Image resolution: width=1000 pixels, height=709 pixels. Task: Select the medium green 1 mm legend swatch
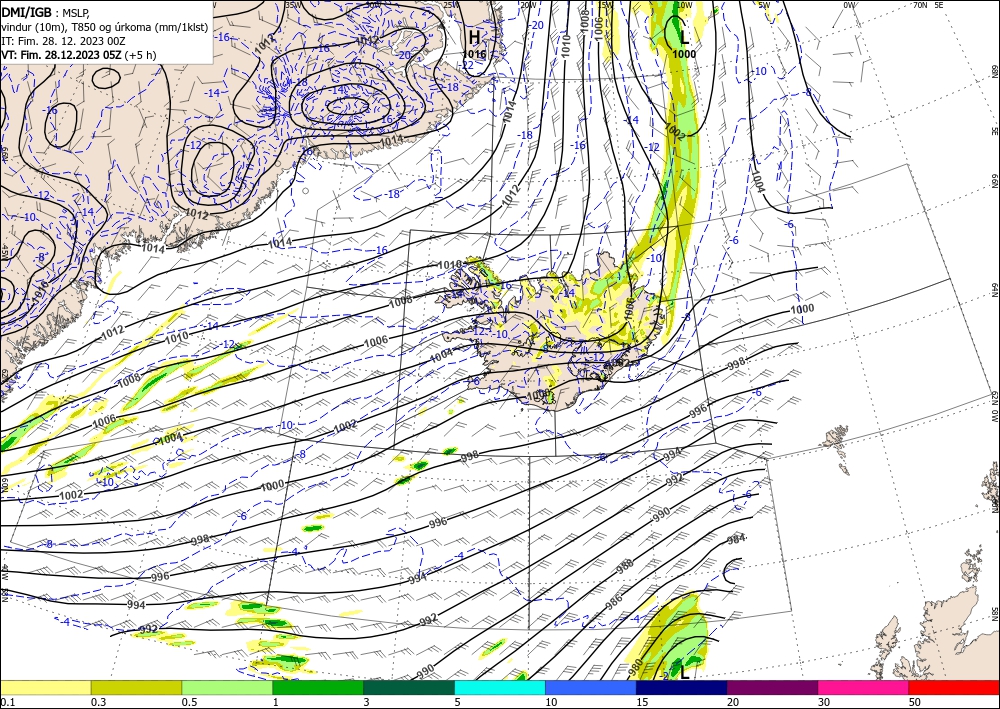click(318, 687)
